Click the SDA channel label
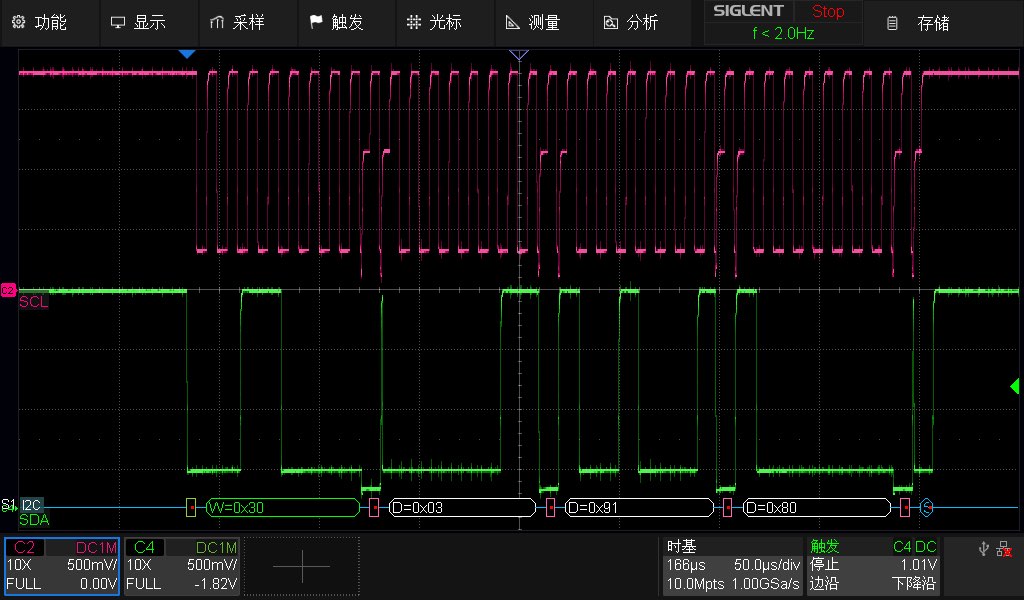This screenshot has width=1024, height=600. pos(34,520)
